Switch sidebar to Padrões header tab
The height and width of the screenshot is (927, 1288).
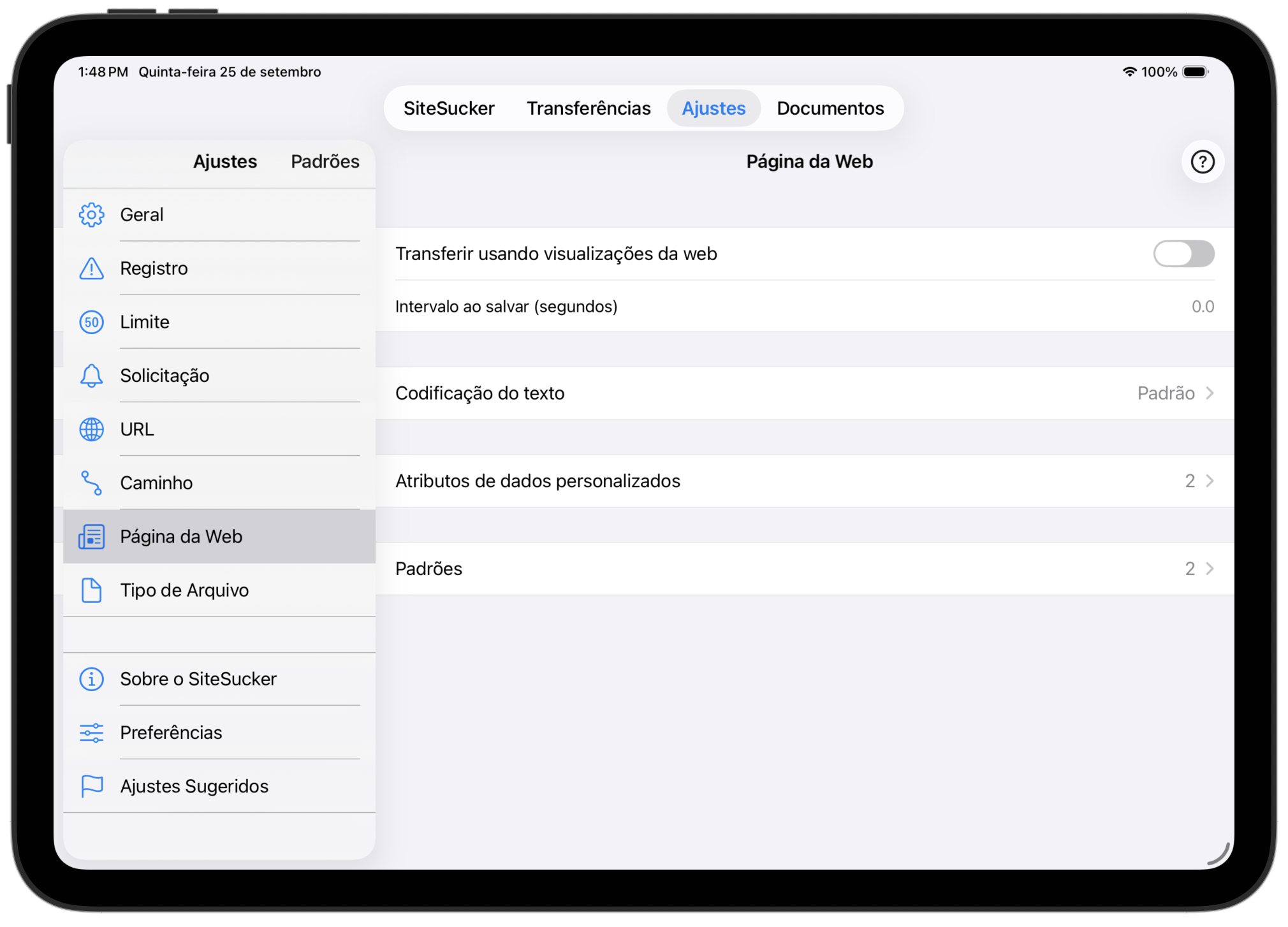pyautogui.click(x=325, y=162)
